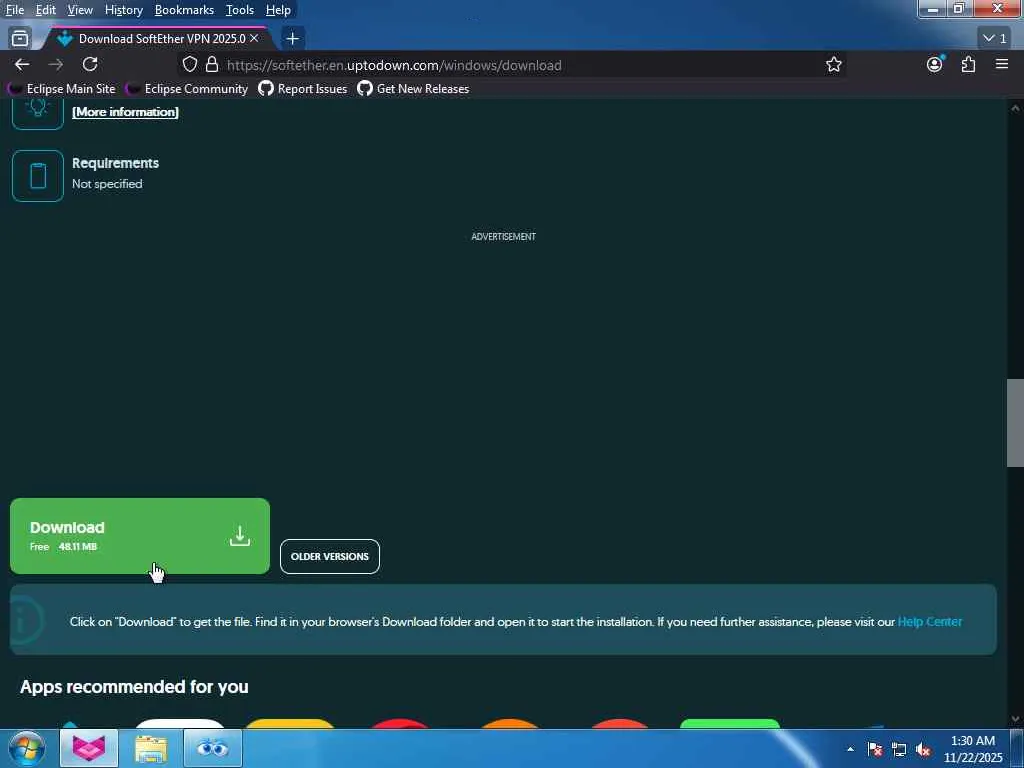Click the Not specified text
This screenshot has width=1024, height=768.
(107, 184)
